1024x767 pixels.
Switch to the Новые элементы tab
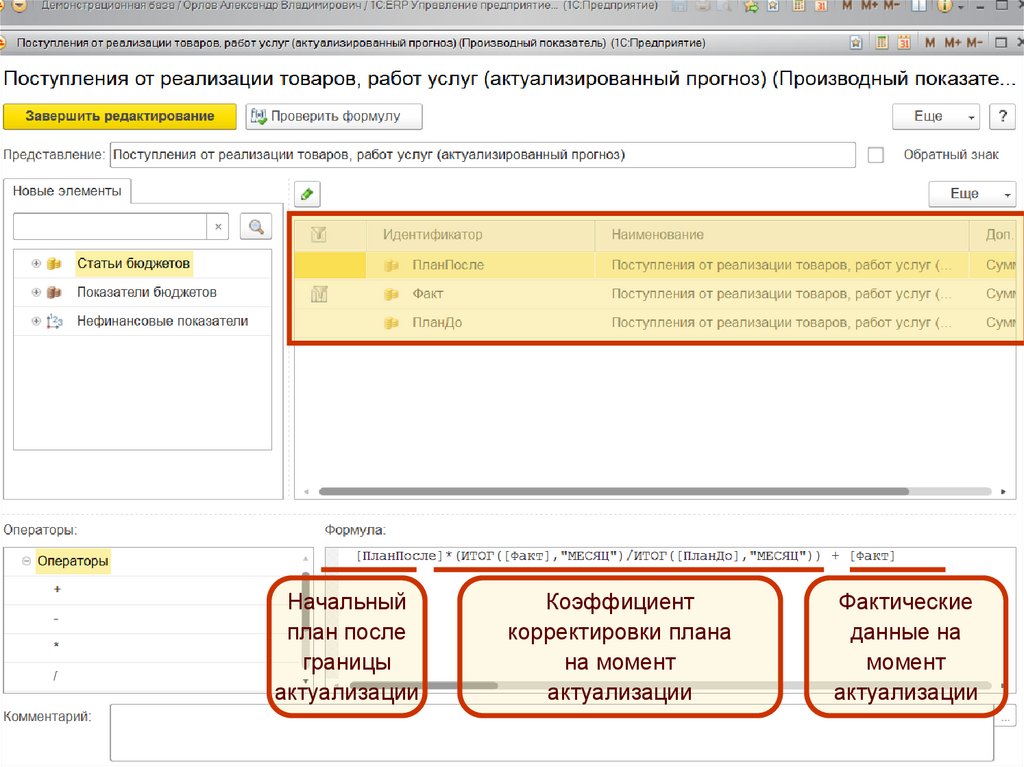(x=67, y=190)
